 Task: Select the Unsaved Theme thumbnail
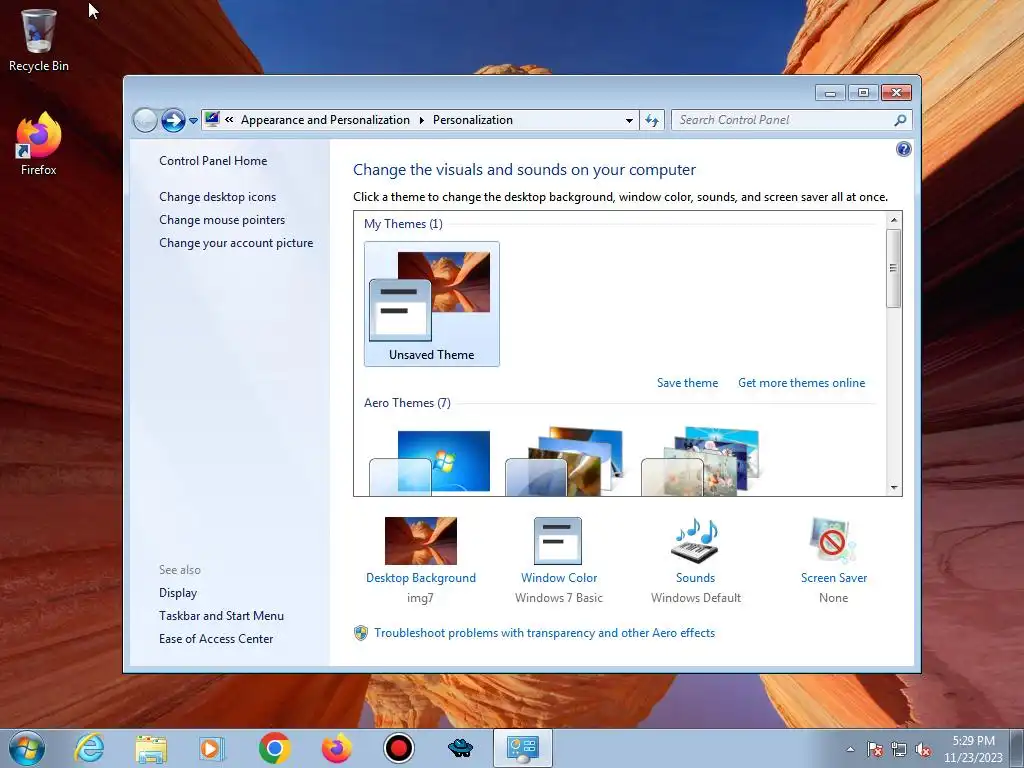coord(432,304)
